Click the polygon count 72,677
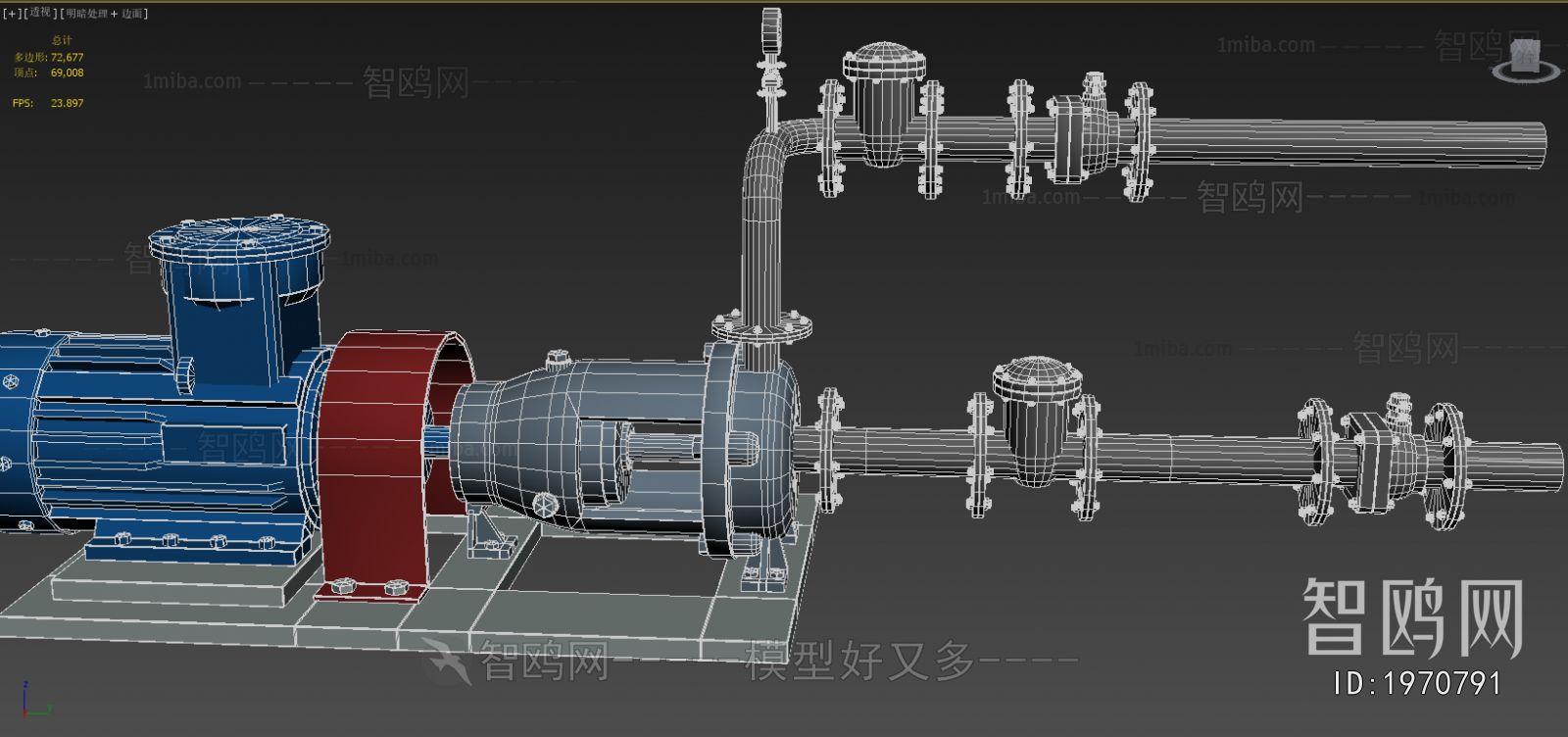This screenshot has width=1568, height=737. click(x=67, y=58)
